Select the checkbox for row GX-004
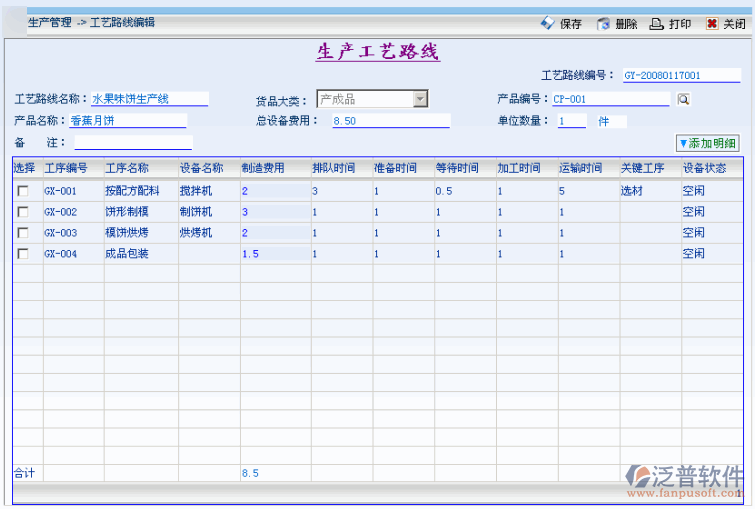The width and height of the screenshot is (755, 509). pyautogui.click(x=22, y=254)
